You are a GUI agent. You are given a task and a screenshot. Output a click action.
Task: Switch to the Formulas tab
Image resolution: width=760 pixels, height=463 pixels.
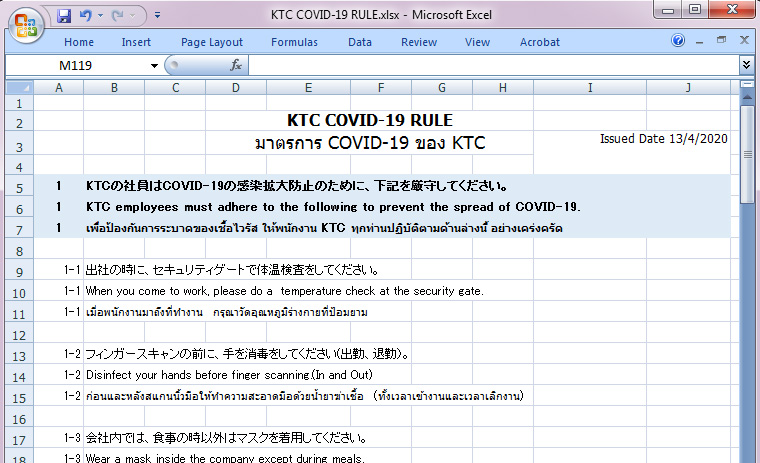click(294, 42)
